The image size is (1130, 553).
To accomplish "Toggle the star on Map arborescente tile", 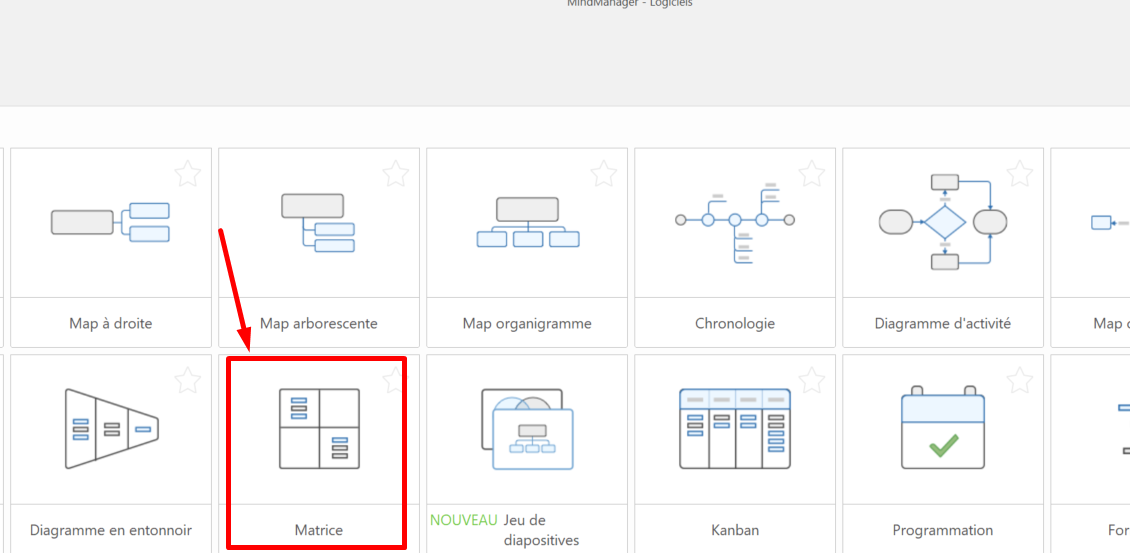I will pyautogui.click(x=396, y=174).
